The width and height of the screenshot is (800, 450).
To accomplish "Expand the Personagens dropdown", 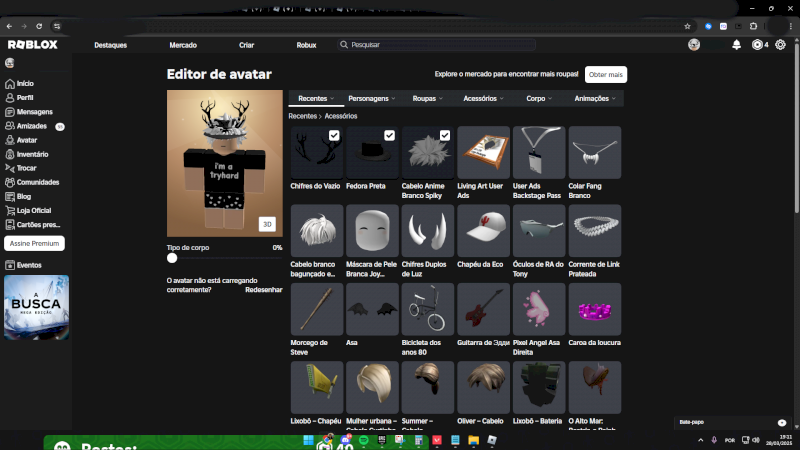I will click(371, 98).
